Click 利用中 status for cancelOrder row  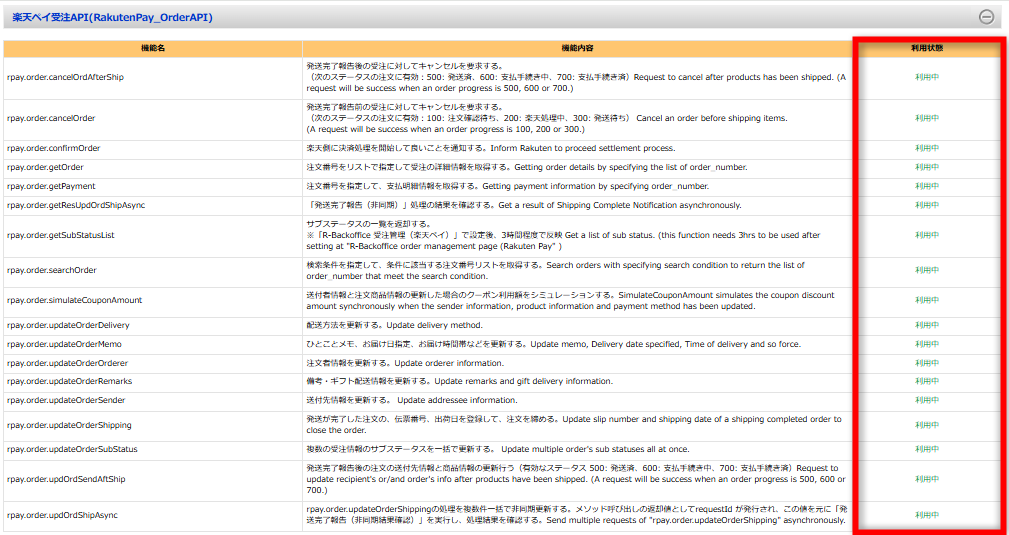click(927, 118)
